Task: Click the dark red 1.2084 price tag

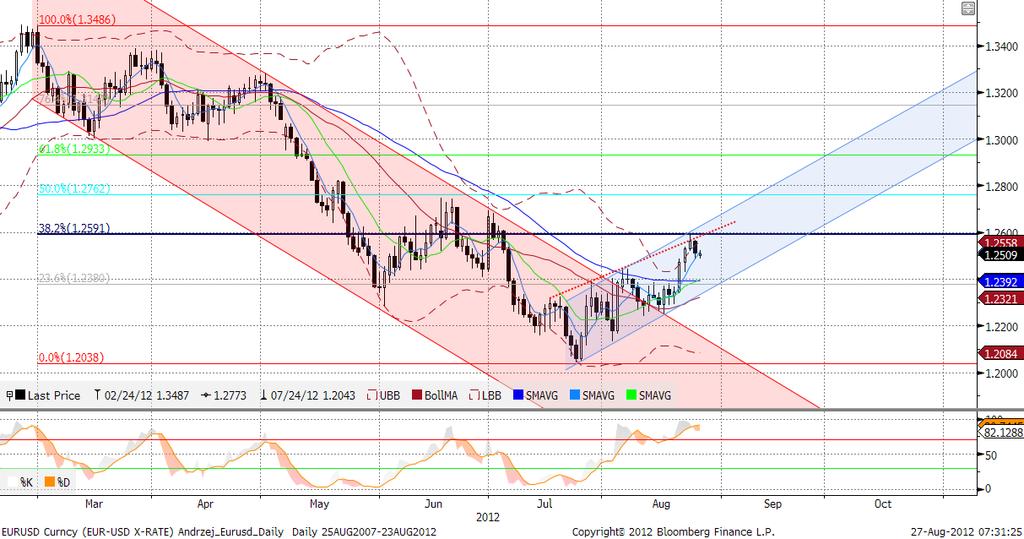Action: tap(1000, 353)
